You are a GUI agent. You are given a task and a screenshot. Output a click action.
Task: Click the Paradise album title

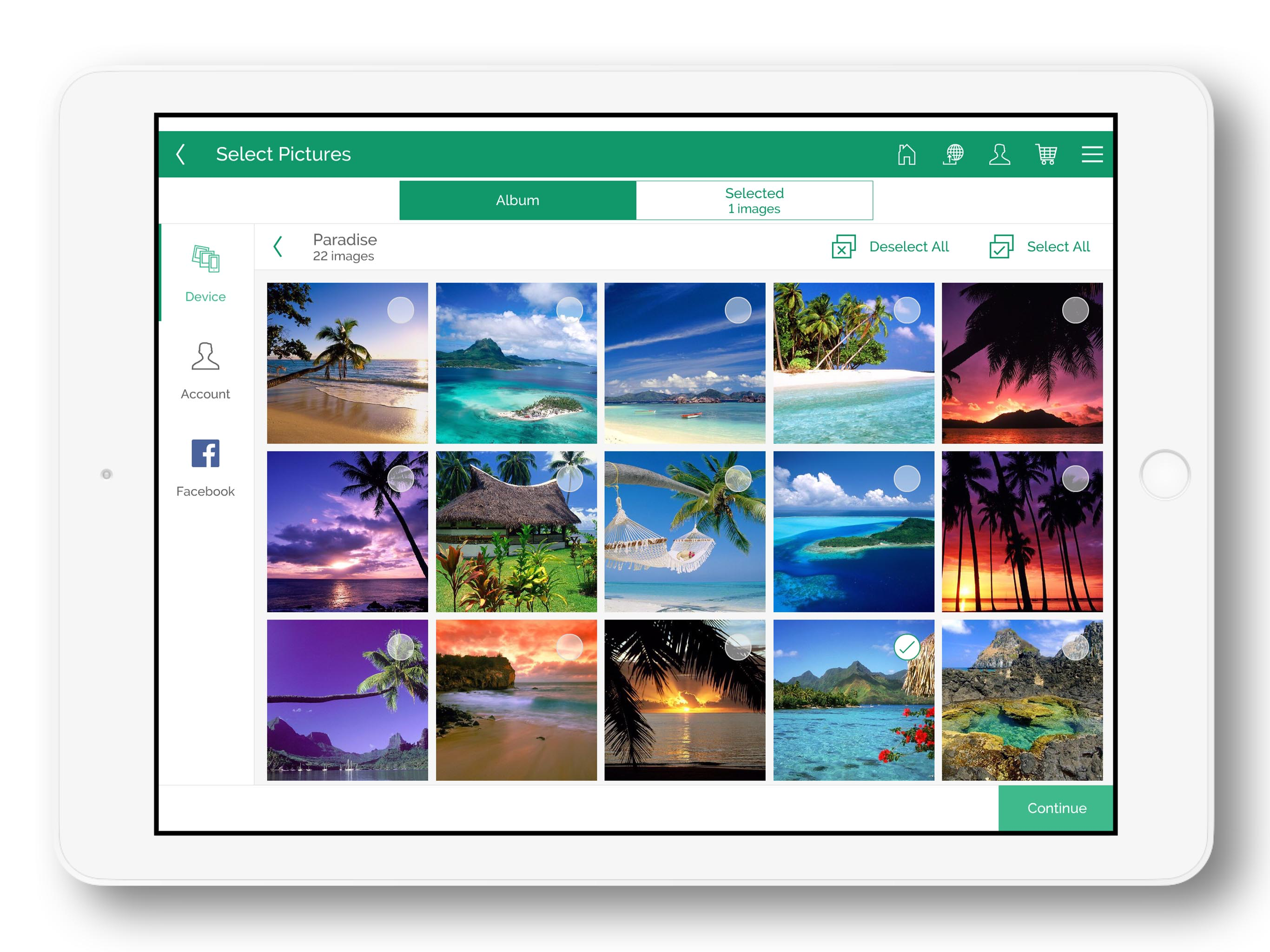point(344,239)
